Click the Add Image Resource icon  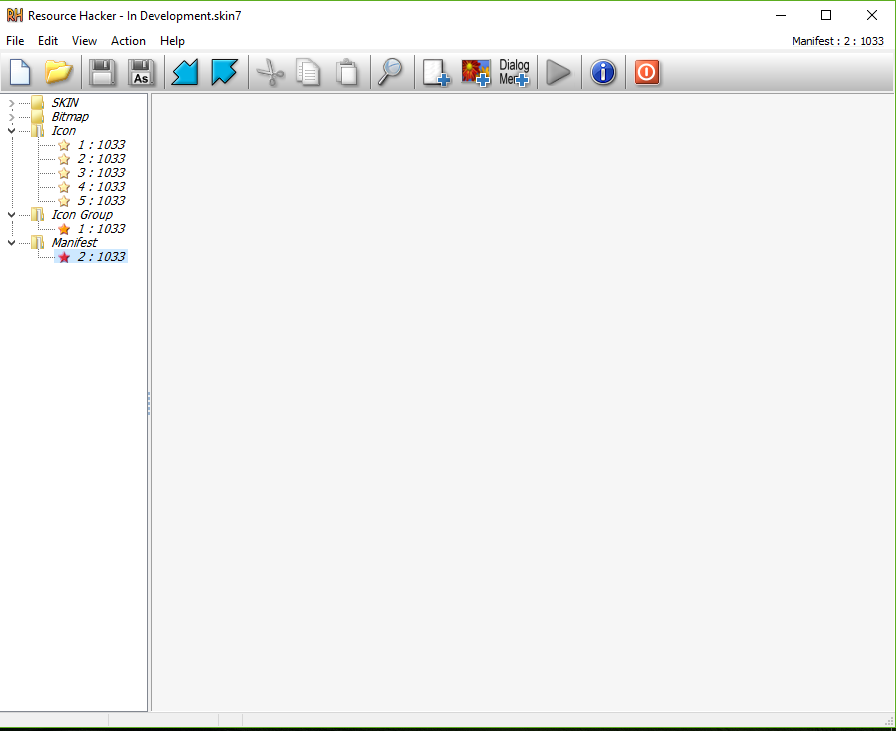tap(476, 72)
